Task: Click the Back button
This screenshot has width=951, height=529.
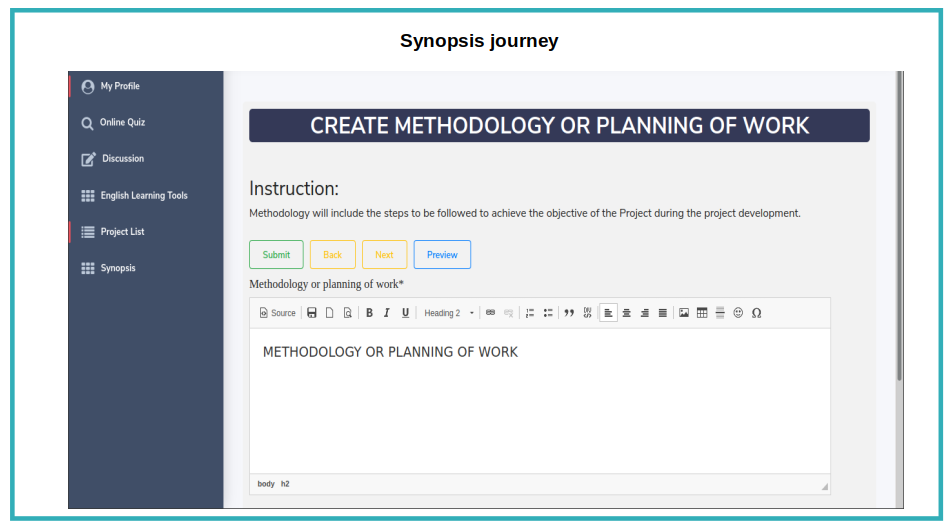Action: pyautogui.click(x=332, y=255)
